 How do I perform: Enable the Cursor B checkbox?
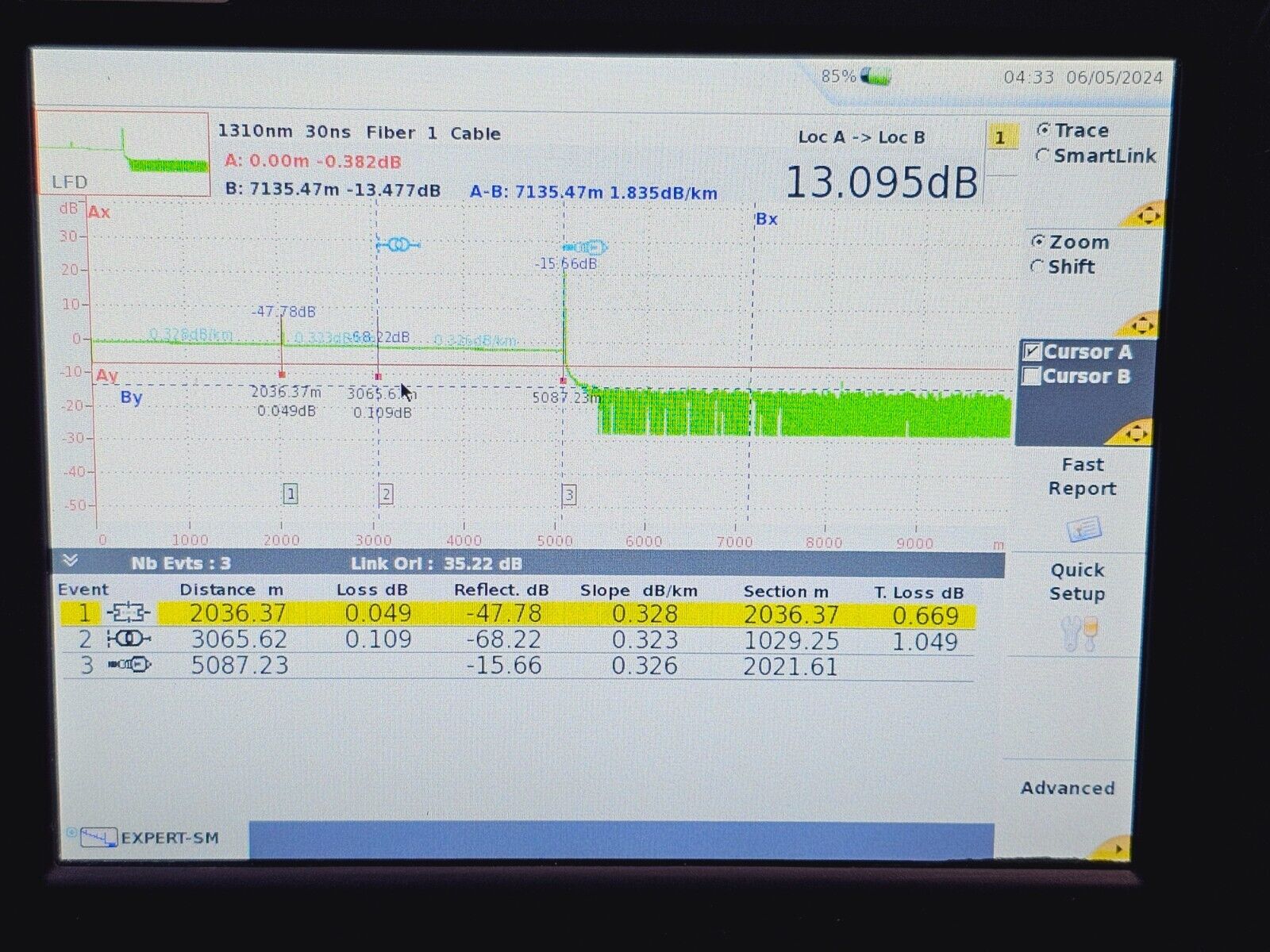pyautogui.click(x=1032, y=377)
